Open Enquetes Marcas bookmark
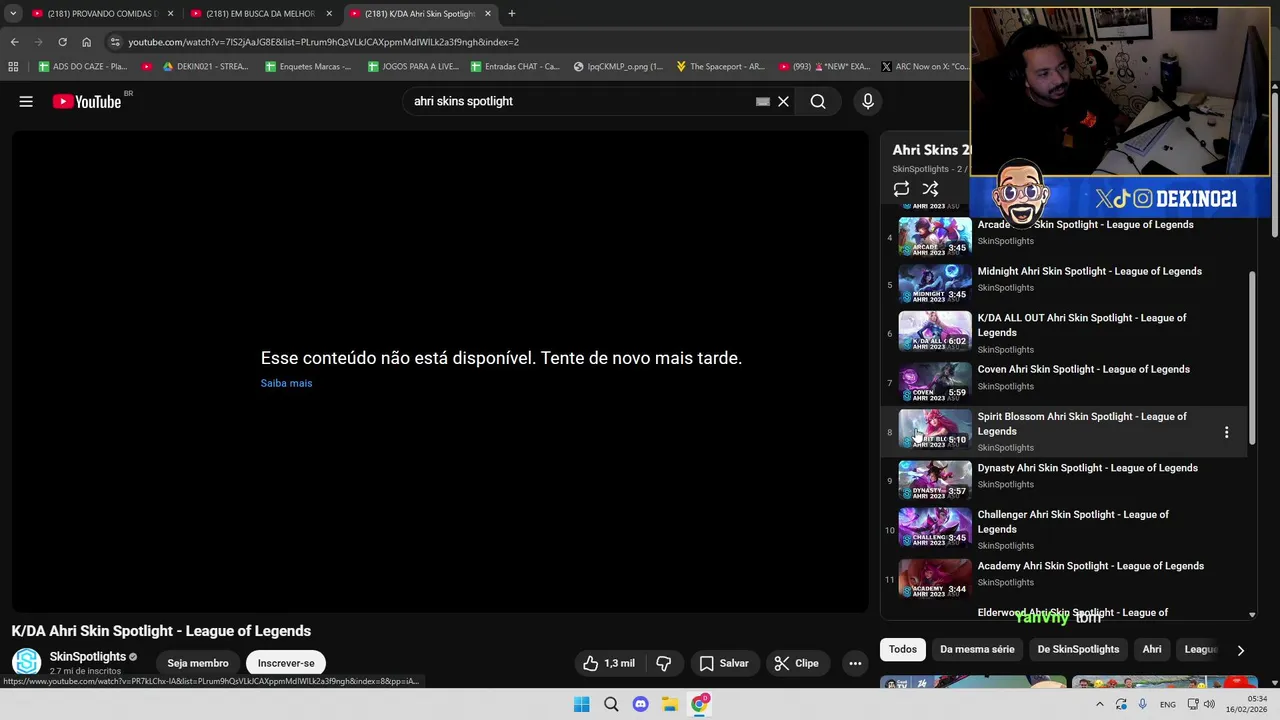Image resolution: width=1280 pixels, height=720 pixels. tap(308, 67)
